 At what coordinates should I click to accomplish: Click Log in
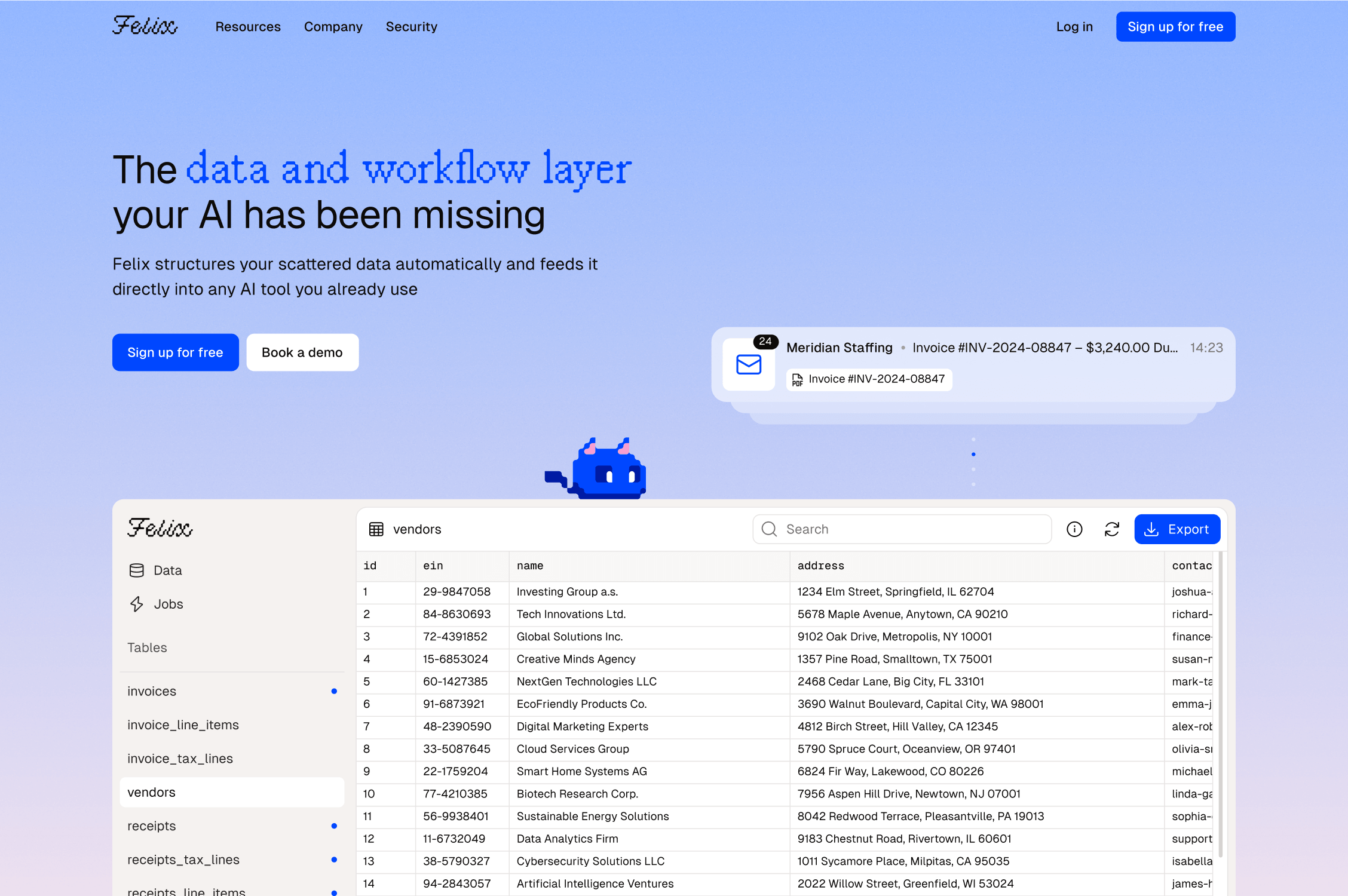1074,27
